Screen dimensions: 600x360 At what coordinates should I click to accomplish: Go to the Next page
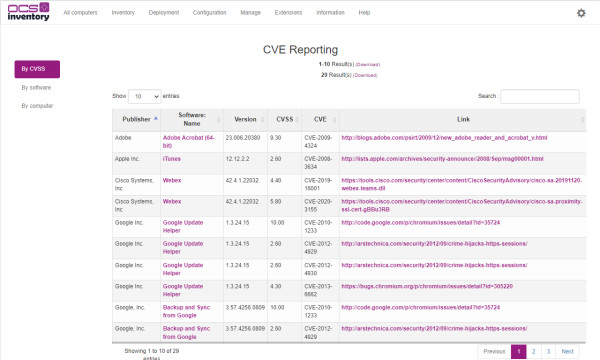click(x=567, y=352)
